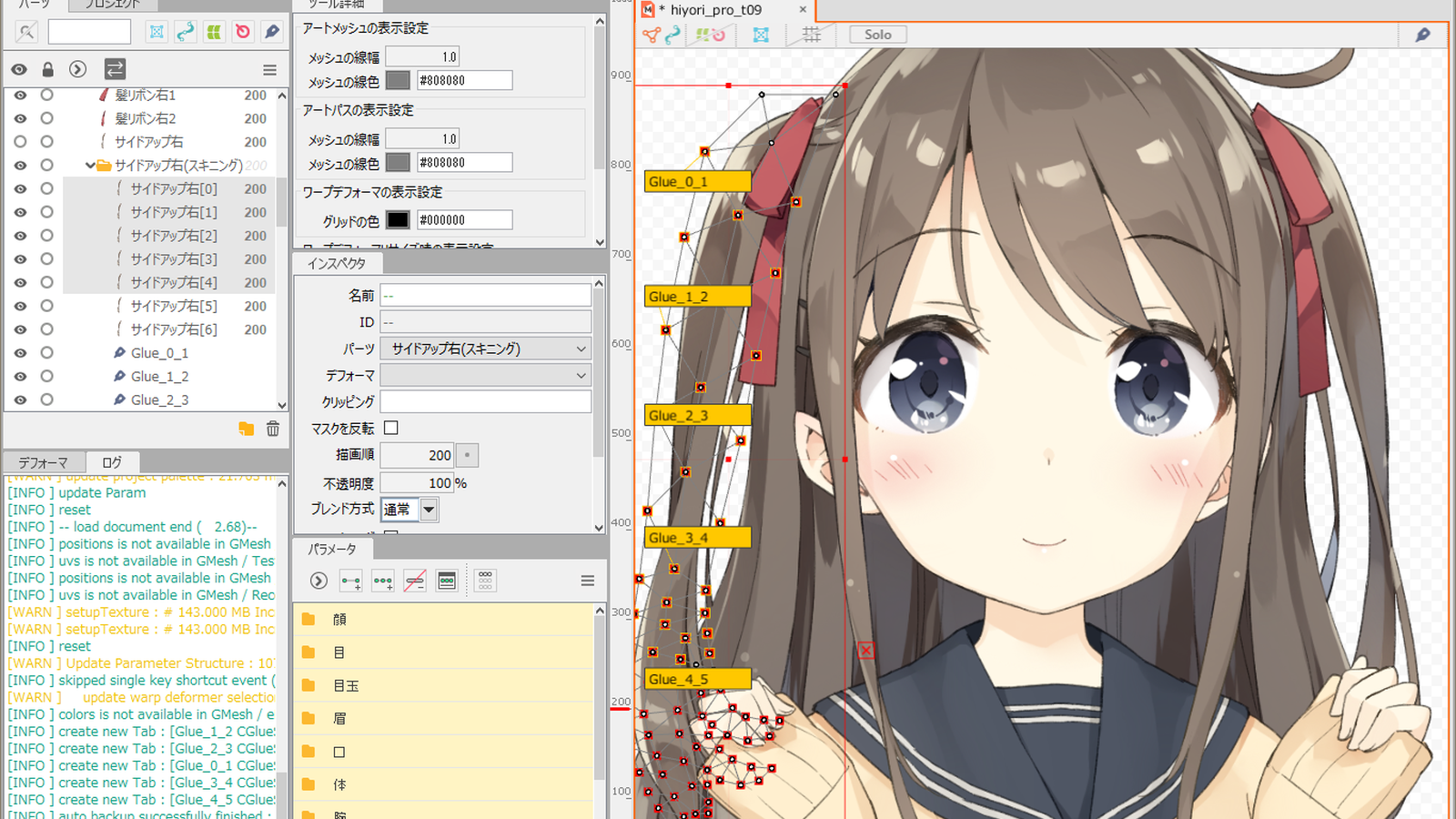Click the add three-point key icon

pyautogui.click(x=383, y=581)
